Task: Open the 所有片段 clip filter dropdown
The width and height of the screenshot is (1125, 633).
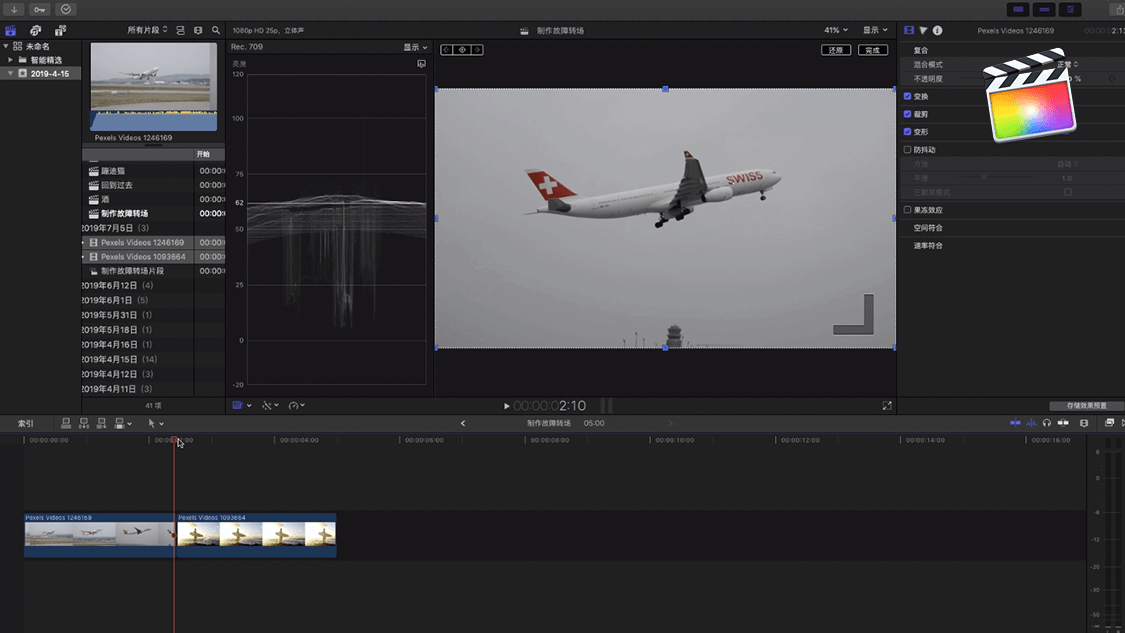Action: point(146,31)
